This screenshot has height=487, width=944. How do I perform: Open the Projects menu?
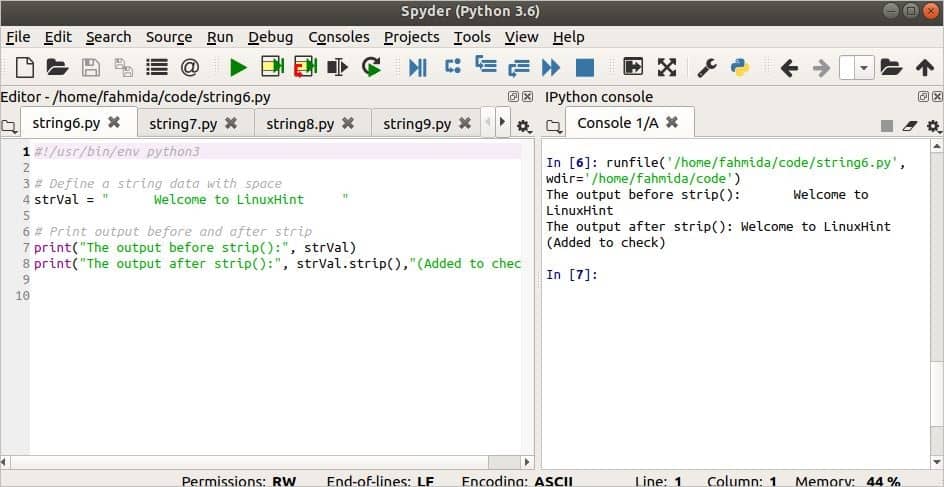(412, 37)
